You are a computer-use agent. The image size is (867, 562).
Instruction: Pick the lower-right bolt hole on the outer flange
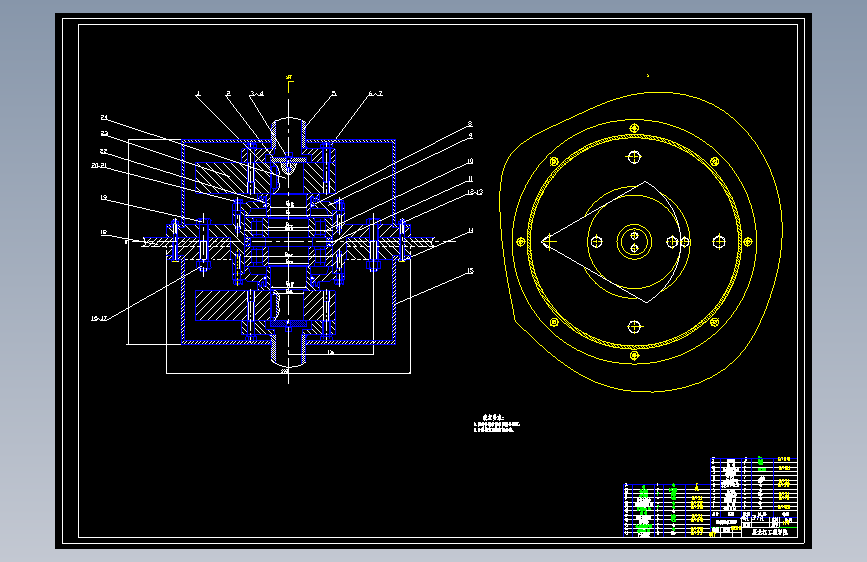tap(714, 322)
